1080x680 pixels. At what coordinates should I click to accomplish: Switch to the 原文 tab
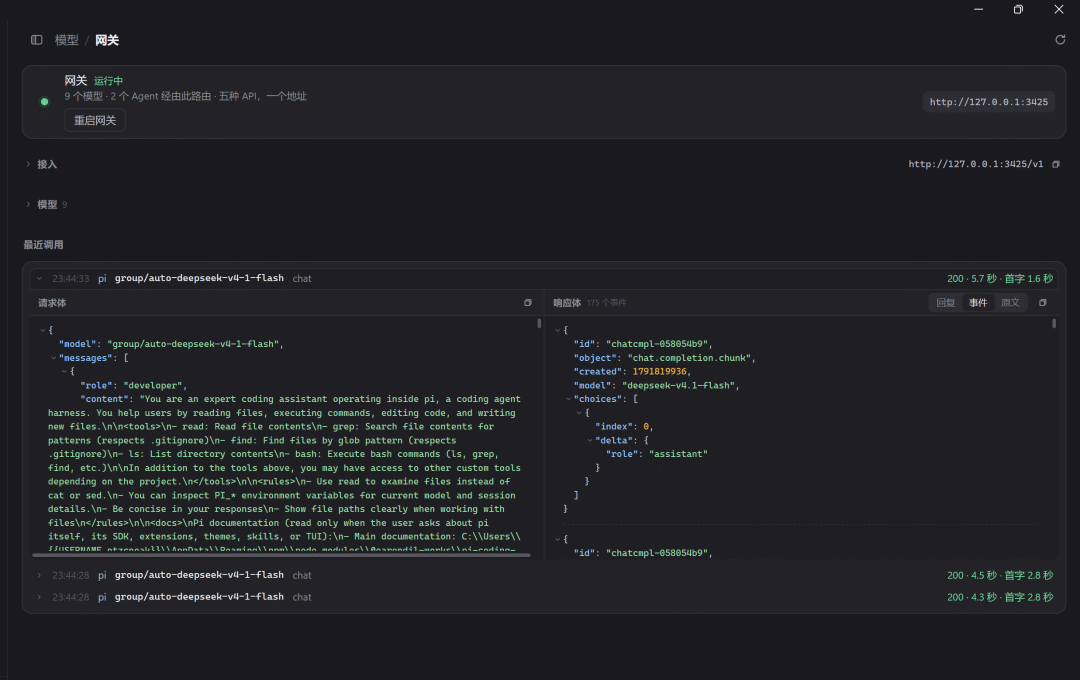(1010, 302)
